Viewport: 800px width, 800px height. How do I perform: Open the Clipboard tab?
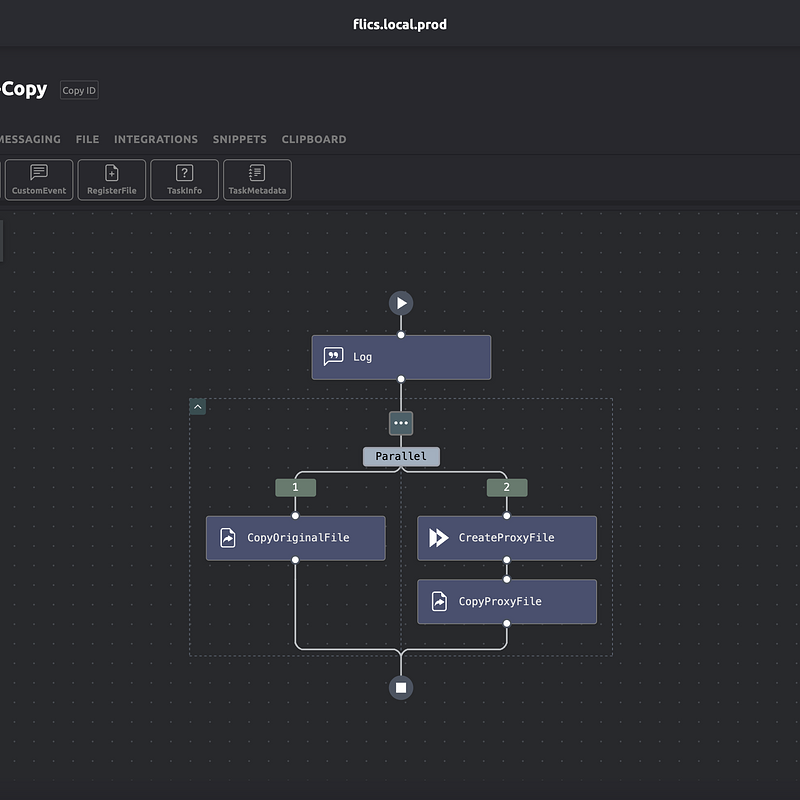[x=314, y=139]
